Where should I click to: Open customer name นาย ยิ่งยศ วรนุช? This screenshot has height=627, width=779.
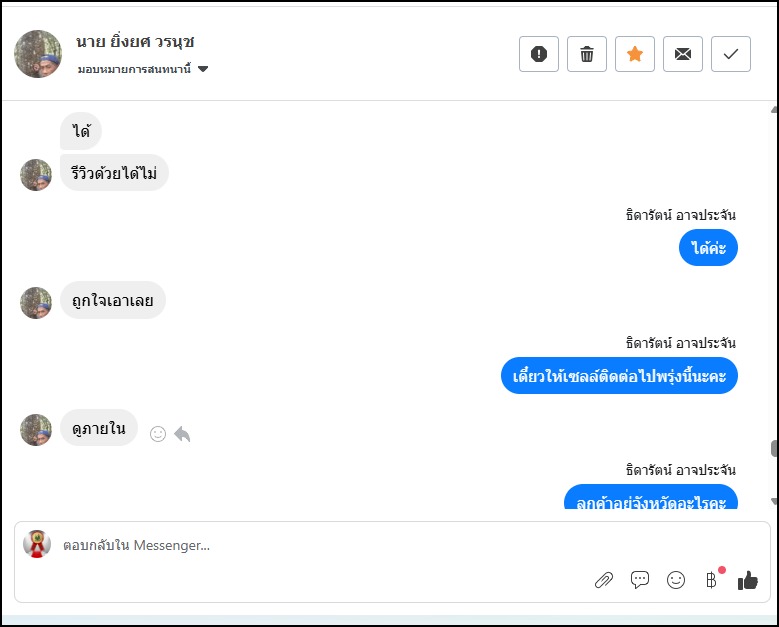pyautogui.click(x=135, y=42)
